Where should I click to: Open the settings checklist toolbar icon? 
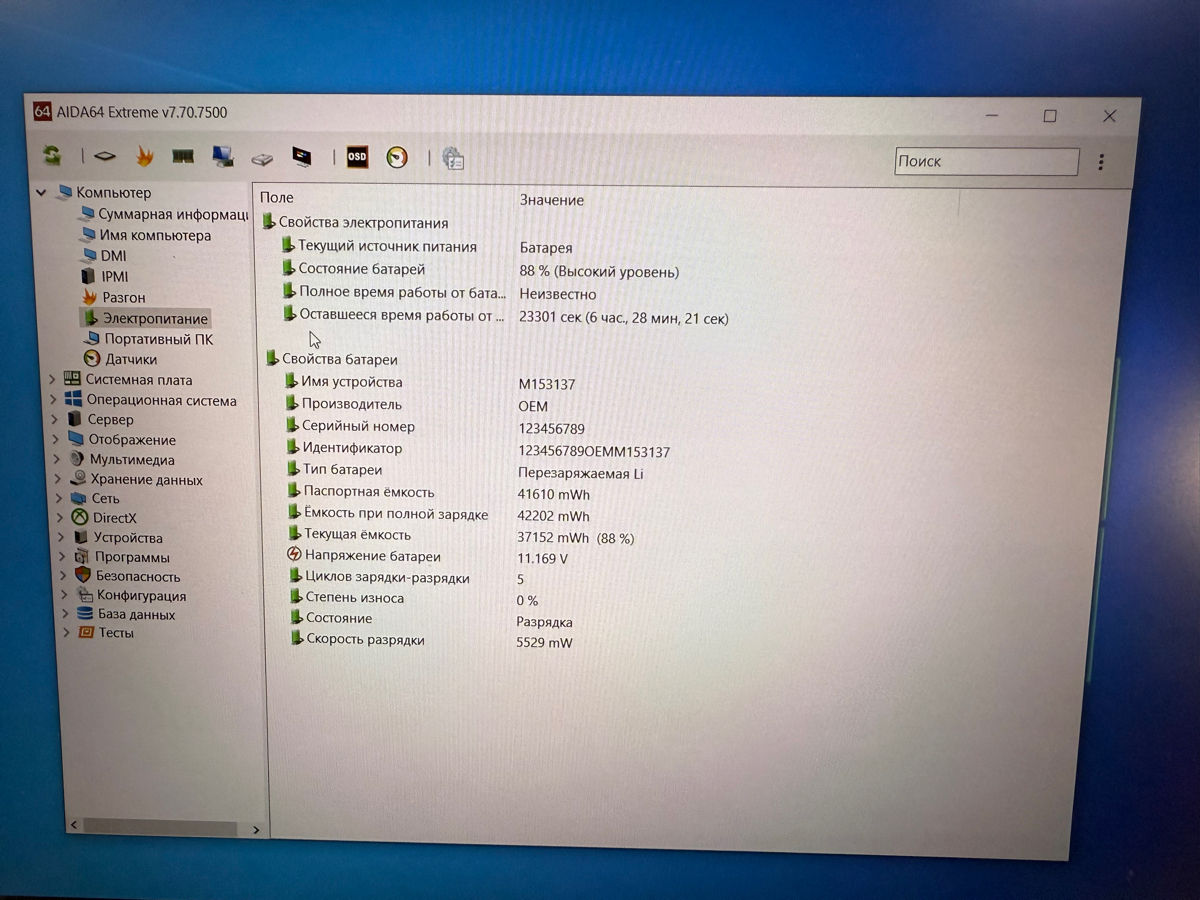[x=454, y=159]
